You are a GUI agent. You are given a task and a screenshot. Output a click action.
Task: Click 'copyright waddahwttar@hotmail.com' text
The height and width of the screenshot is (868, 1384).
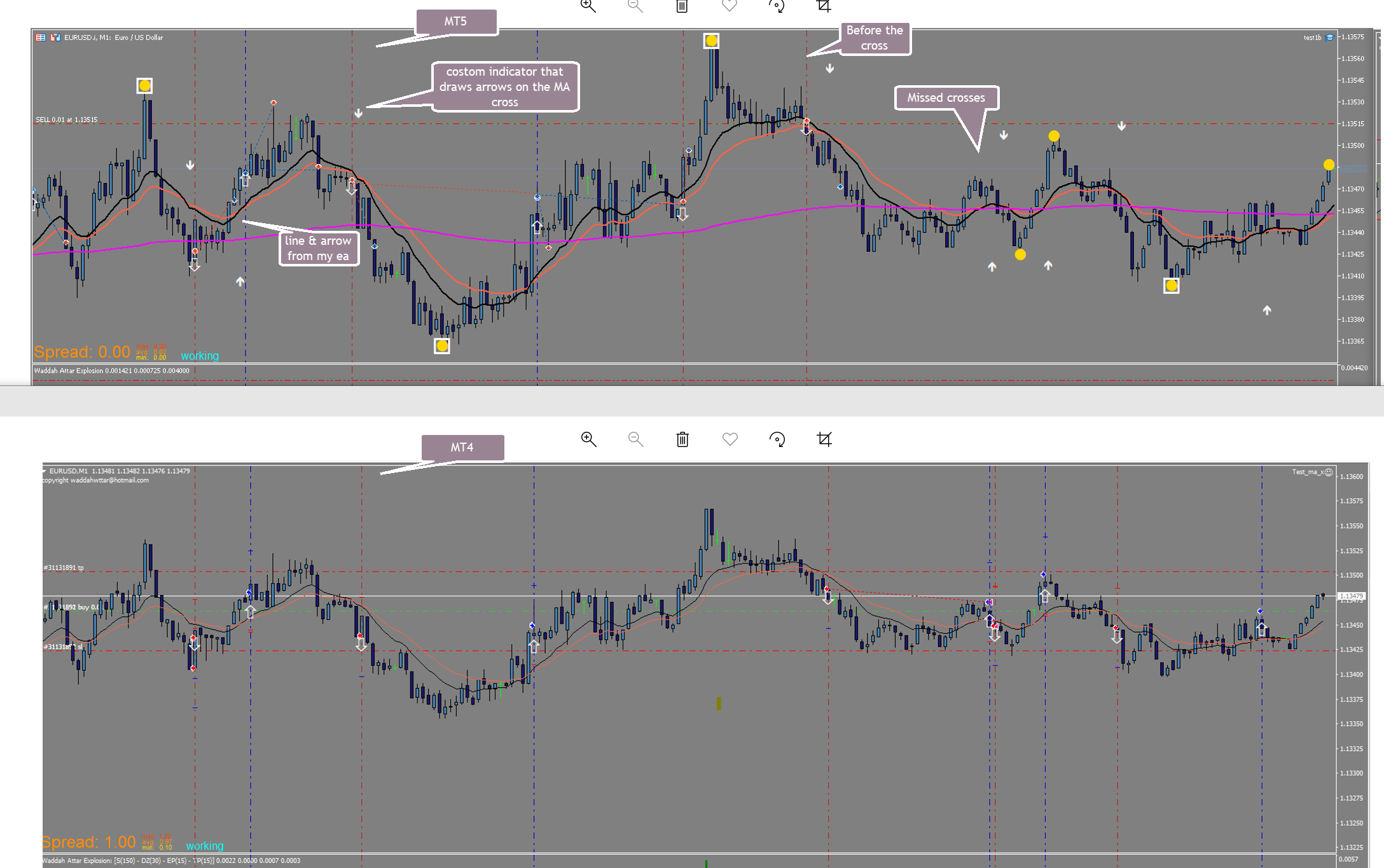point(95,480)
